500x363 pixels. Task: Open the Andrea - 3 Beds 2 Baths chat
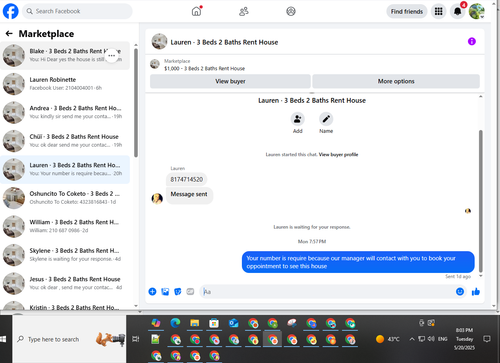(65, 112)
